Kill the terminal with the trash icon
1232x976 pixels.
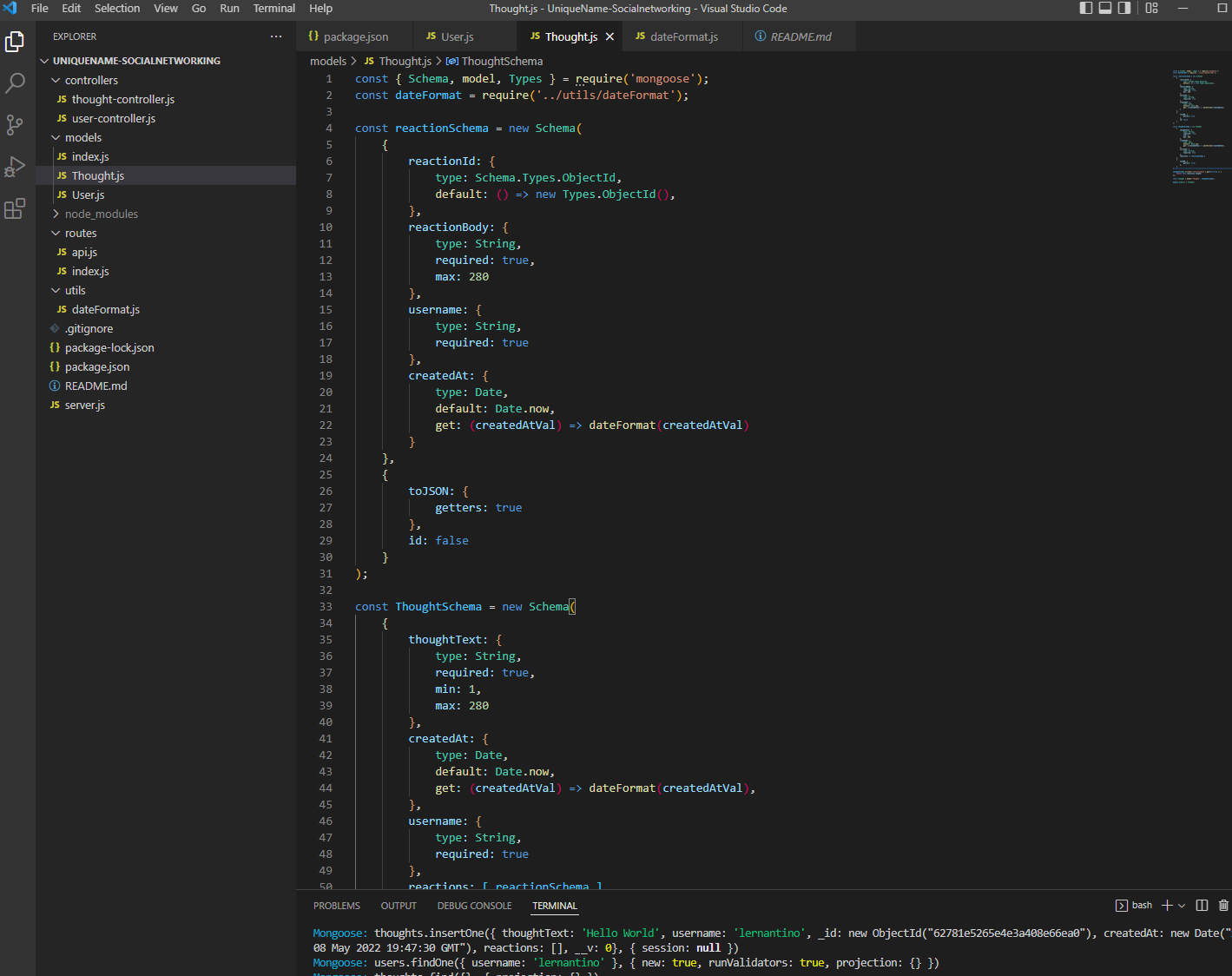click(x=1223, y=905)
